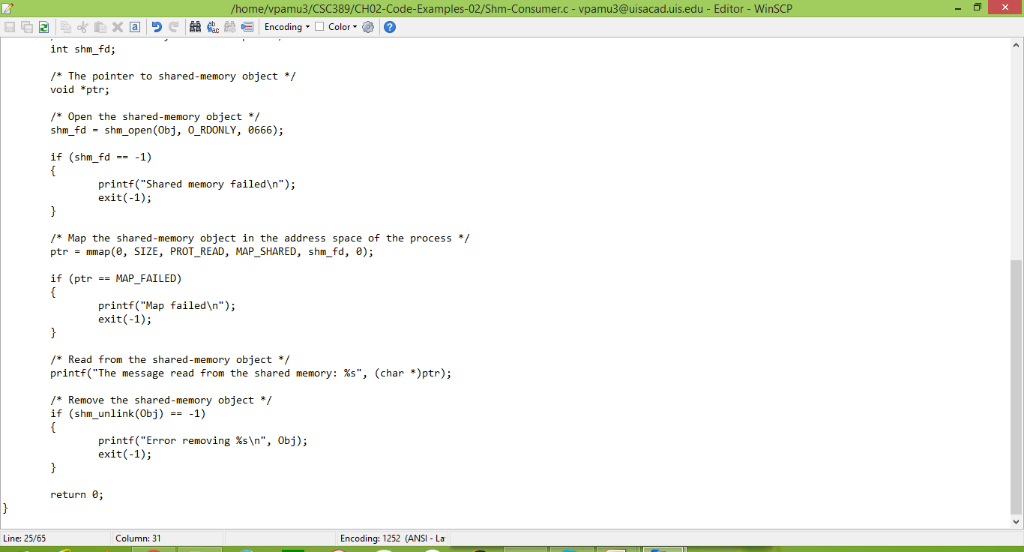Screen dimensions: 1024x552
Task: Click the "The message read from" printf line
Action: [x=251, y=373]
